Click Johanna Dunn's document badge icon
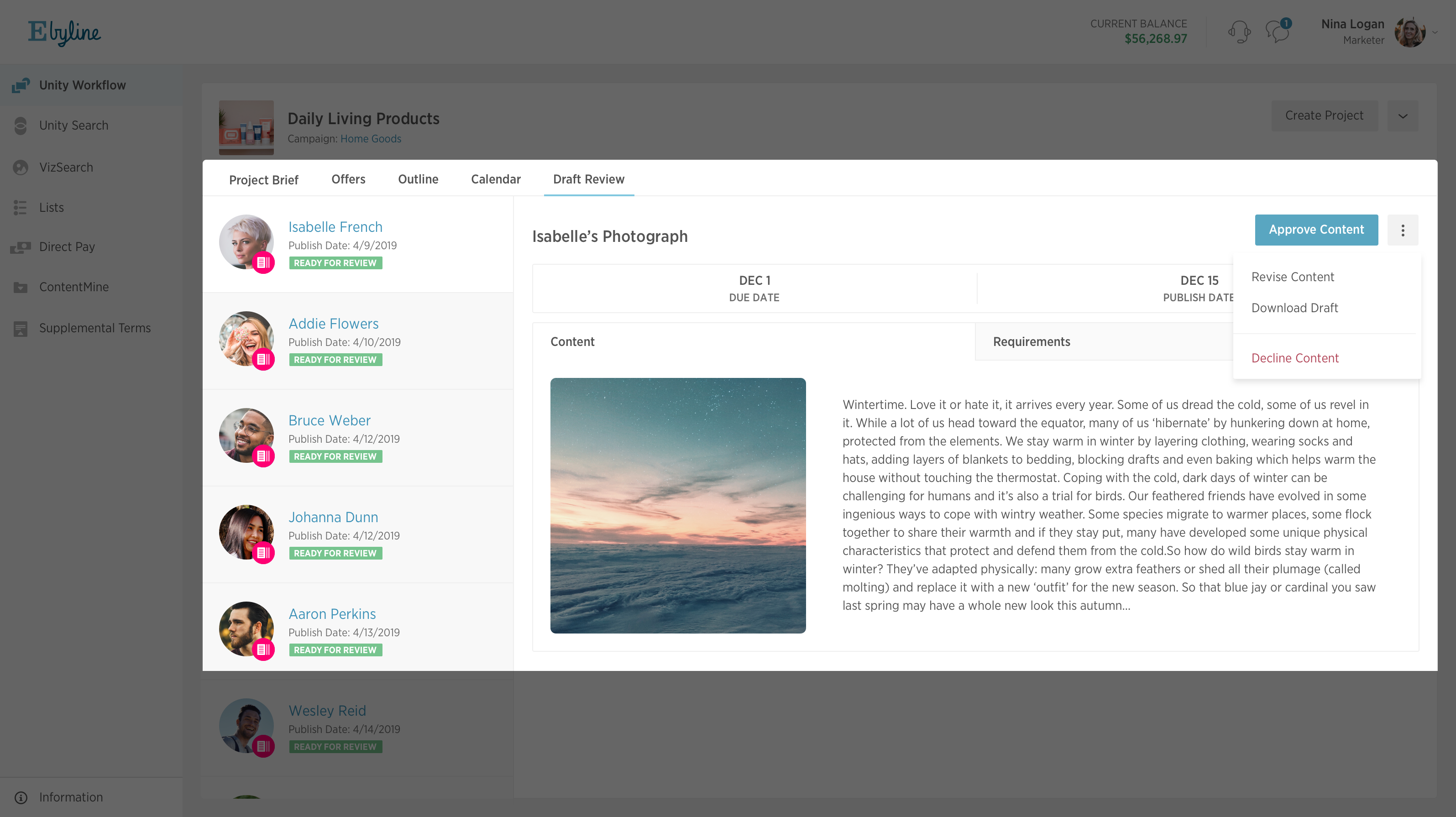Viewport: 1456px width, 817px height. pos(263,552)
